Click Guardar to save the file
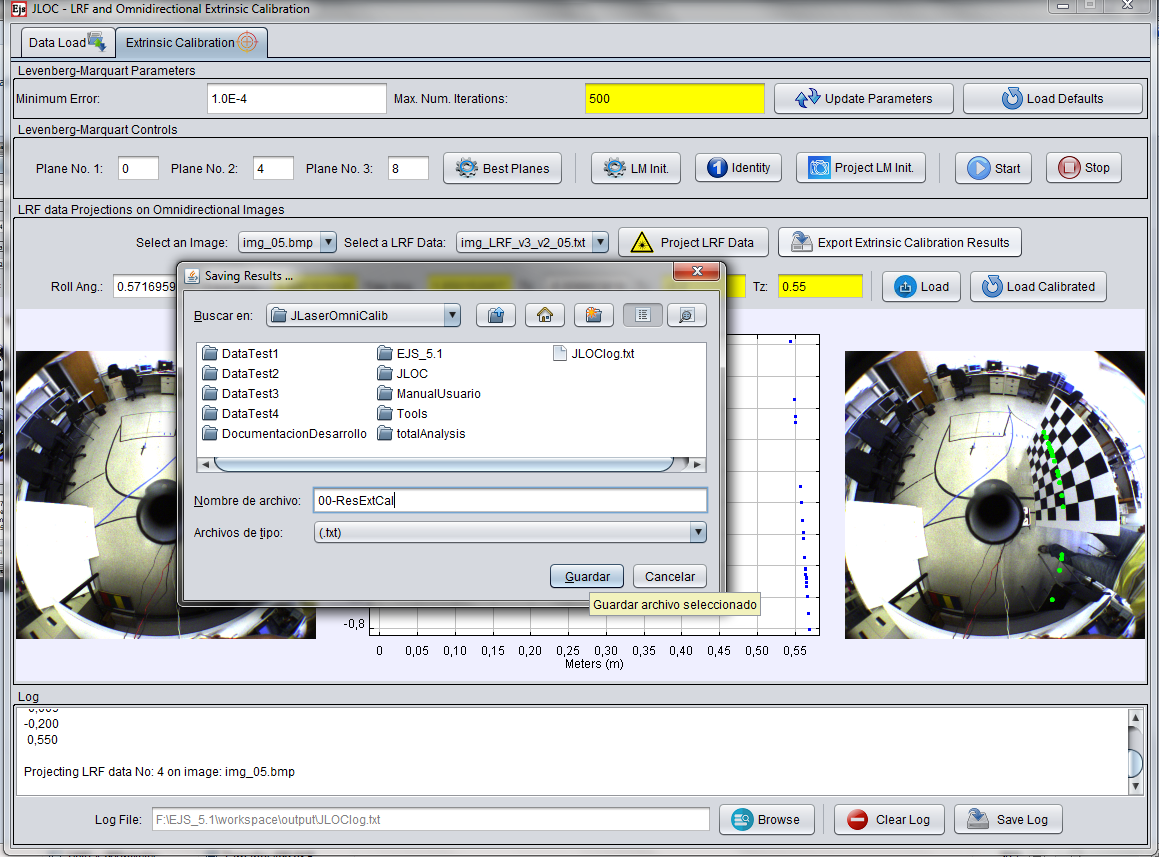The height and width of the screenshot is (857, 1159). tap(587, 577)
